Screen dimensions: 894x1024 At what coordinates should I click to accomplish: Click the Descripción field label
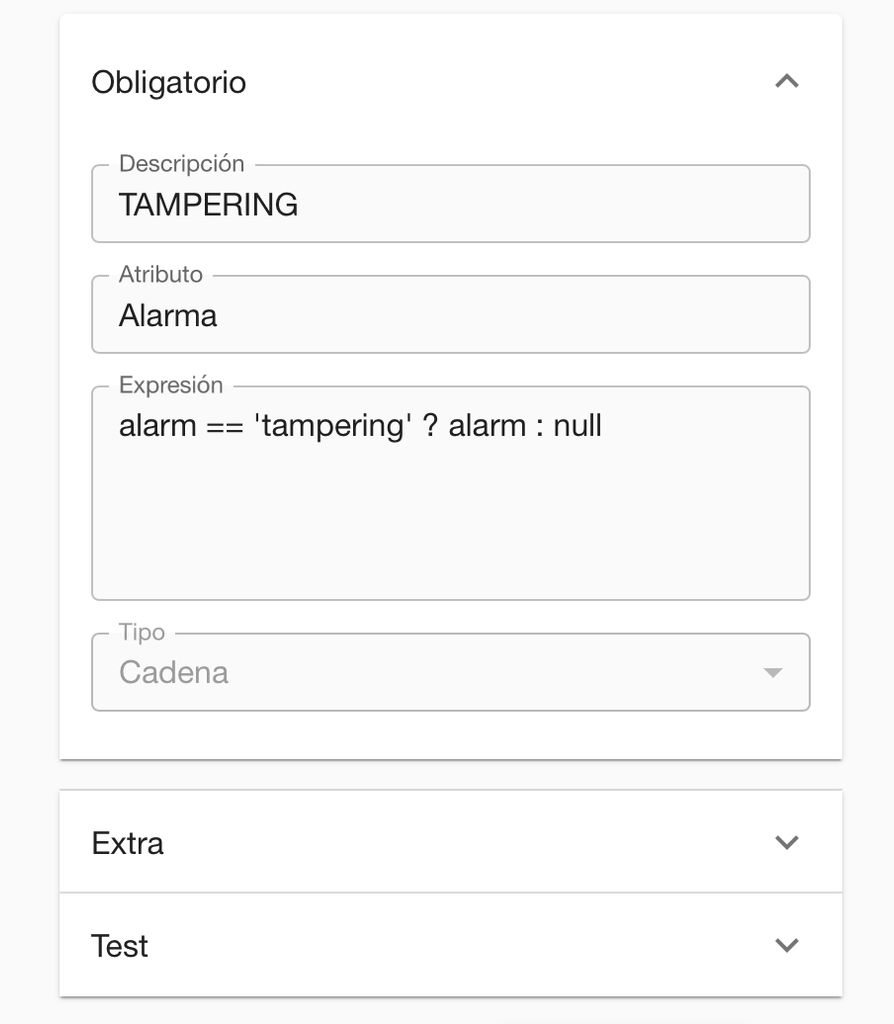[181, 163]
